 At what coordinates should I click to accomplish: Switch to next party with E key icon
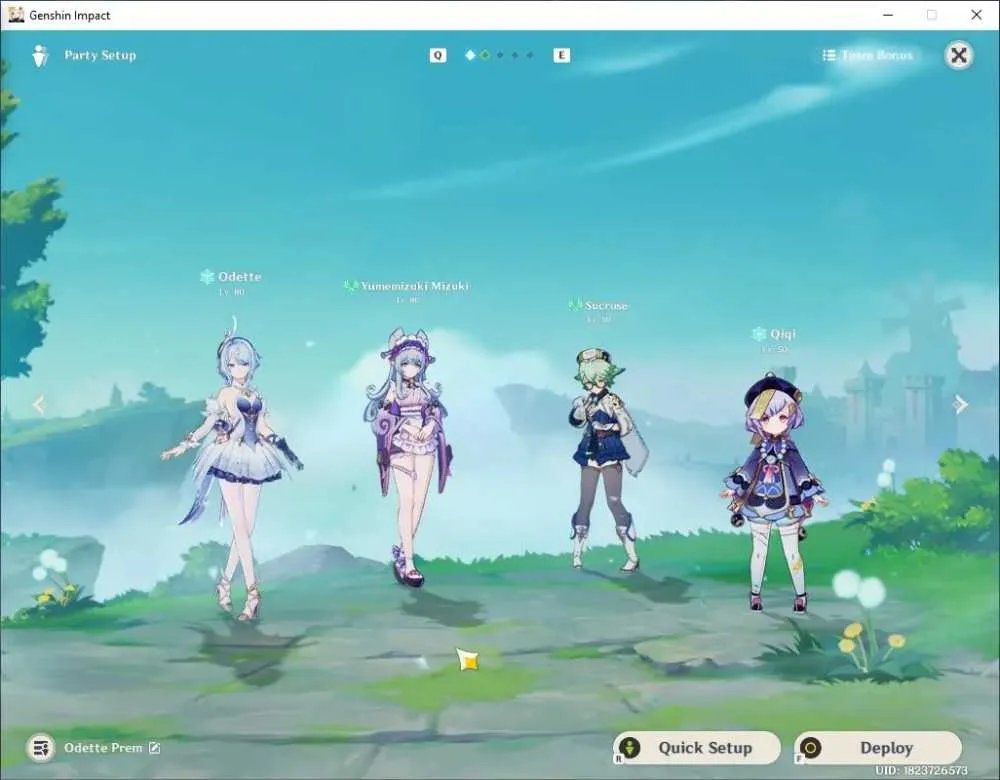pos(561,55)
